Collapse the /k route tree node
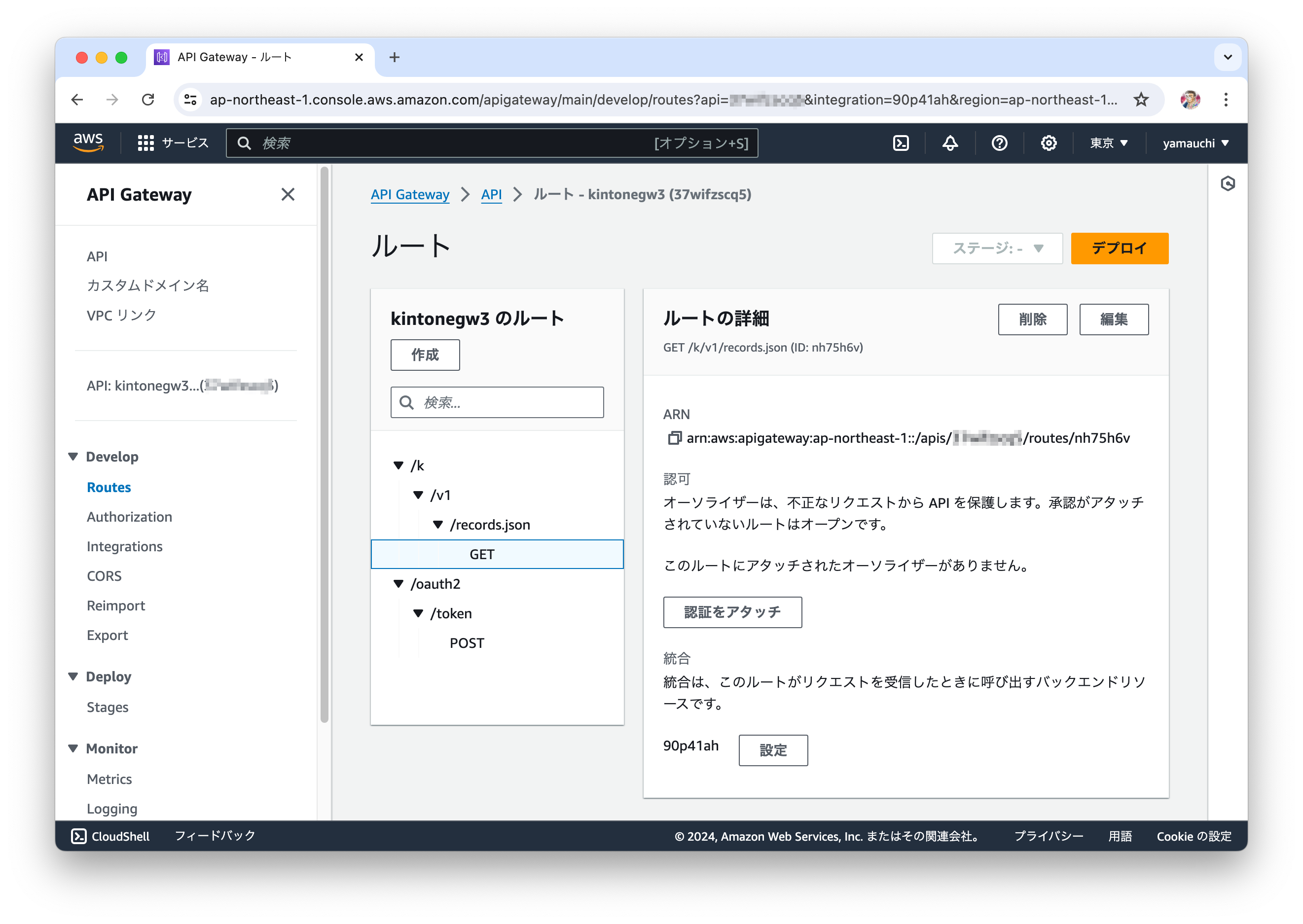 (x=398, y=465)
